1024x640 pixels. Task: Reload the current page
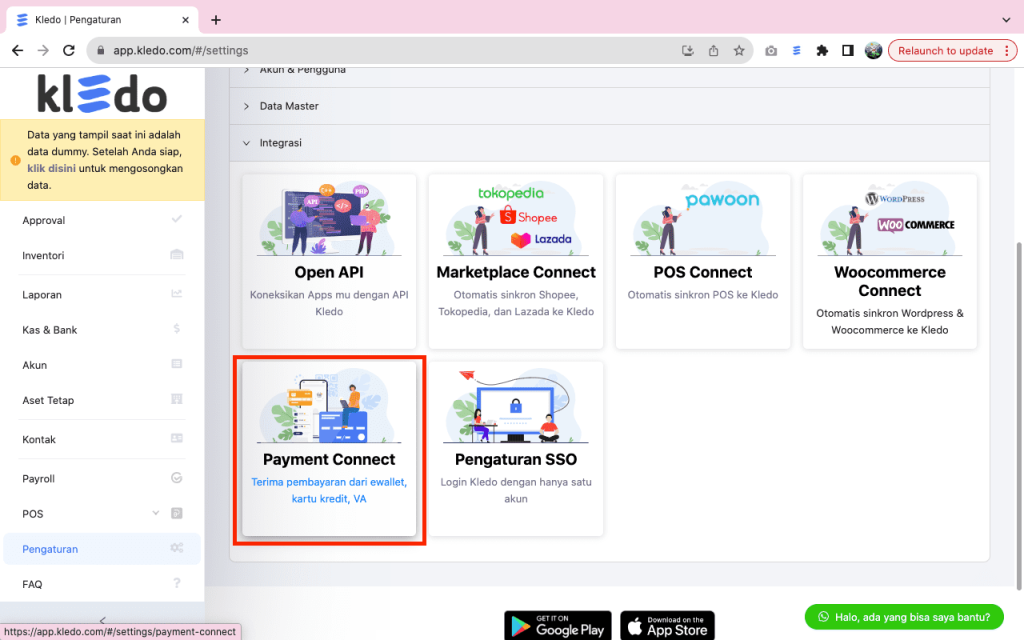(69, 50)
